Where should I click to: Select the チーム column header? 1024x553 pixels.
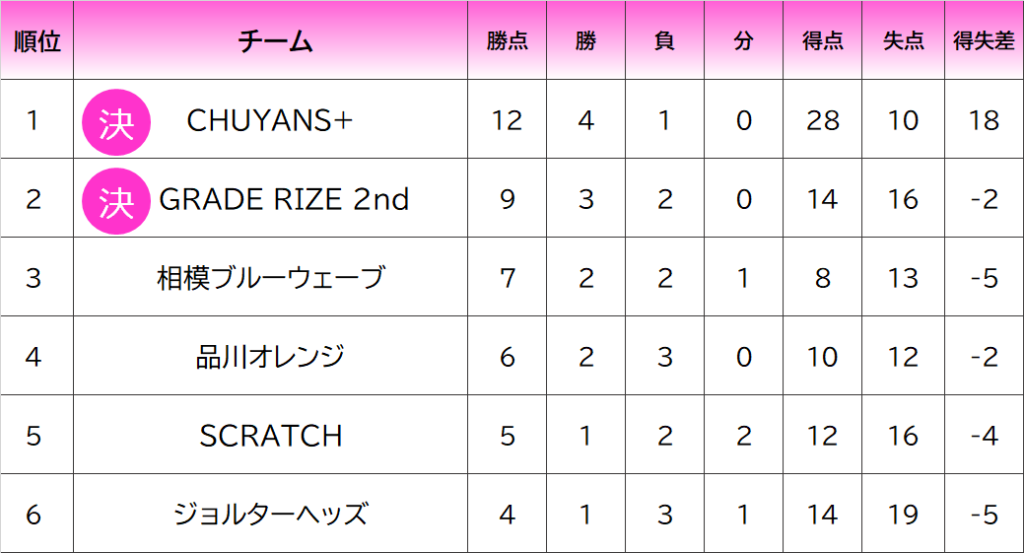pos(275,40)
